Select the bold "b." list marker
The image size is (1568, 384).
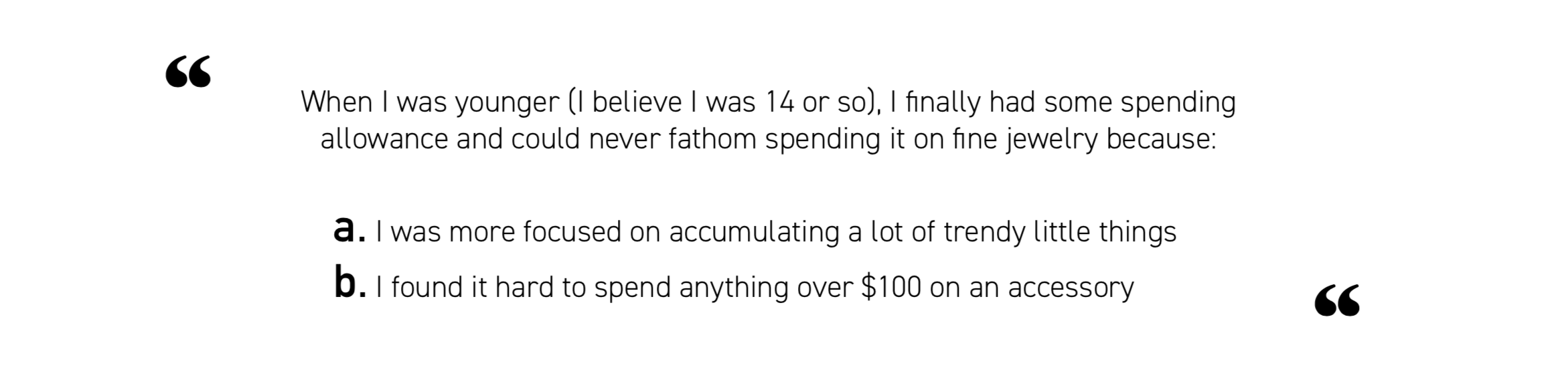349,284
